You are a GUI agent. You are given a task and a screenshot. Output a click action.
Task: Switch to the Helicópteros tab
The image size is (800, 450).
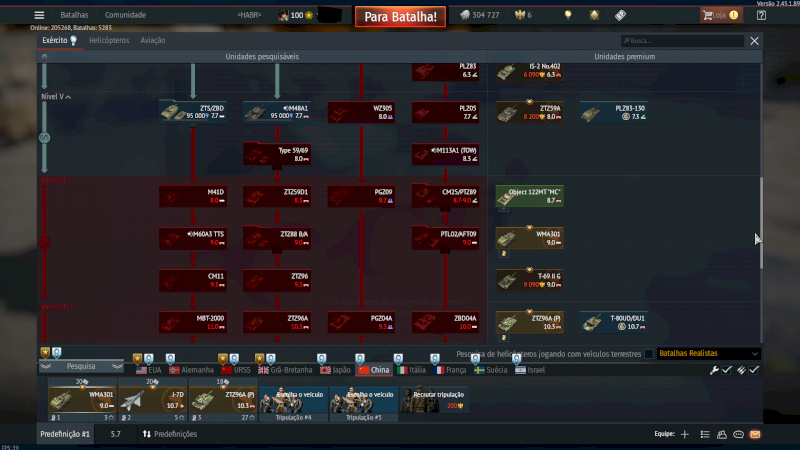click(x=109, y=40)
